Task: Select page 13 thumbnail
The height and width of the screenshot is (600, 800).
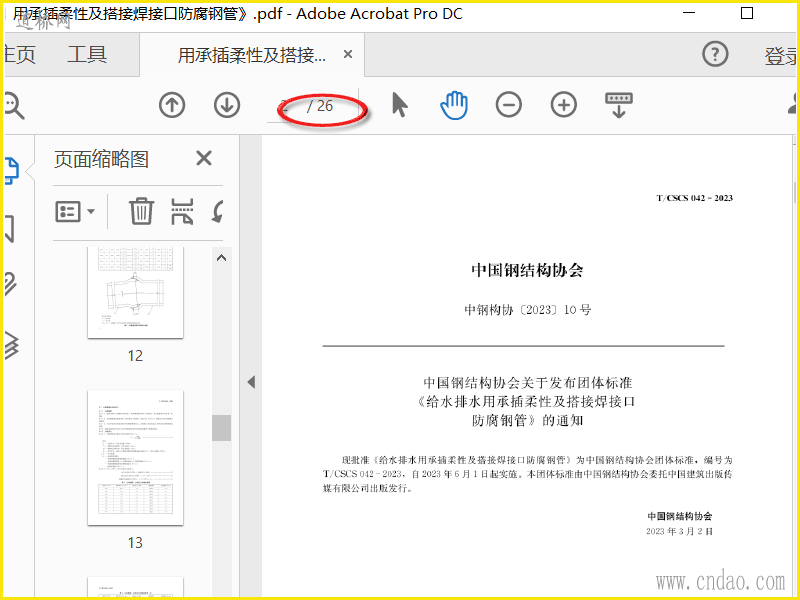Action: click(x=135, y=458)
